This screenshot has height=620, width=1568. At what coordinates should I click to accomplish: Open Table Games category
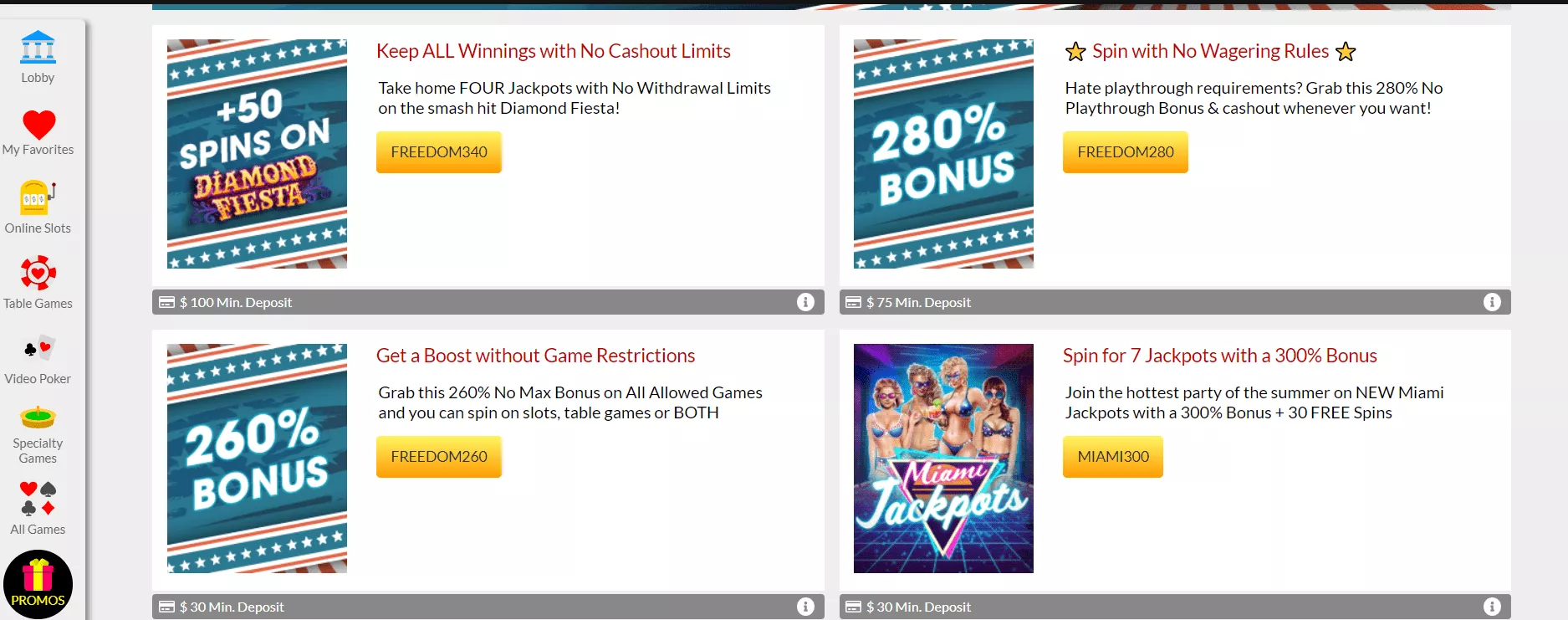pyautogui.click(x=38, y=283)
